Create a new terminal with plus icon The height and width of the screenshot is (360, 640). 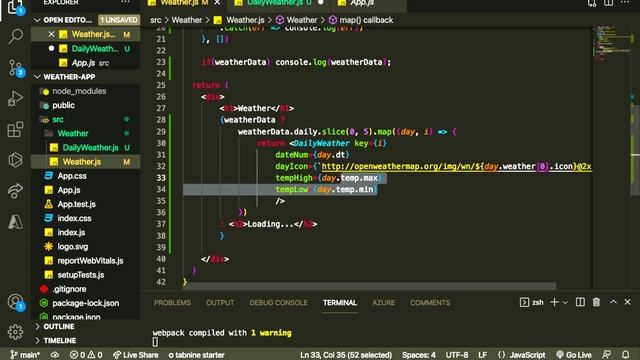[x=554, y=302]
